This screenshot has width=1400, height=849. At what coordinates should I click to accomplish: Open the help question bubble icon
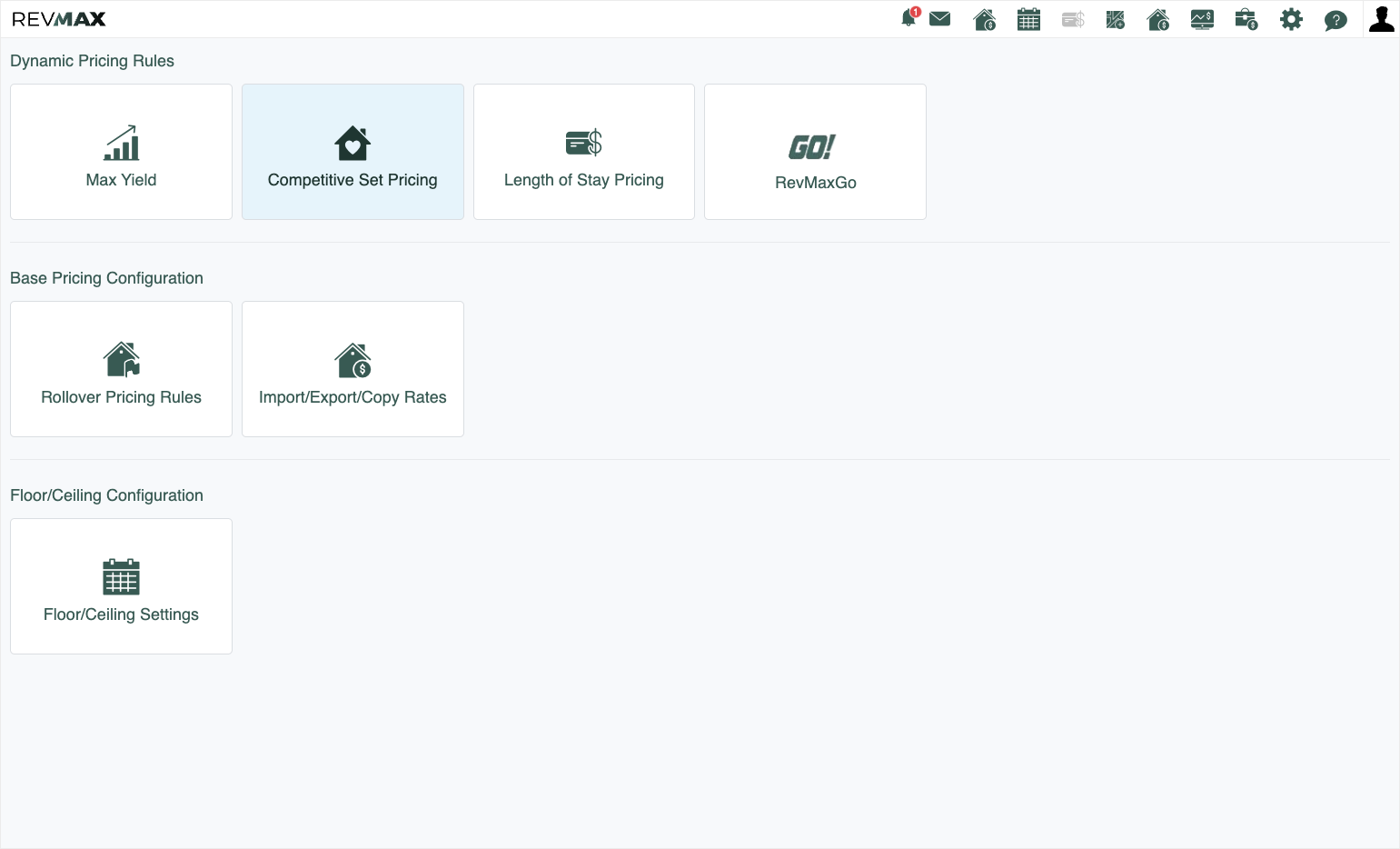click(1335, 20)
